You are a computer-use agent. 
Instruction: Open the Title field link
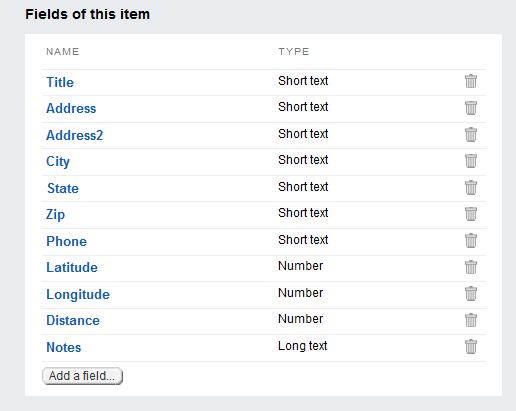click(60, 82)
